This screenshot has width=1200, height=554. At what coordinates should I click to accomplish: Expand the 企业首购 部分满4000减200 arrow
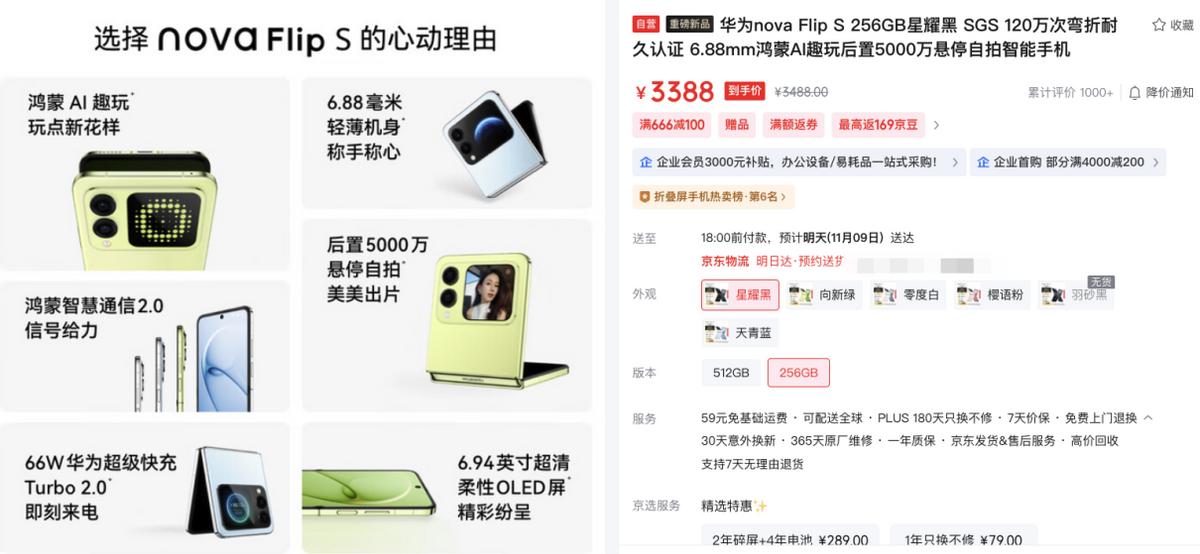pyautogui.click(x=1156, y=162)
